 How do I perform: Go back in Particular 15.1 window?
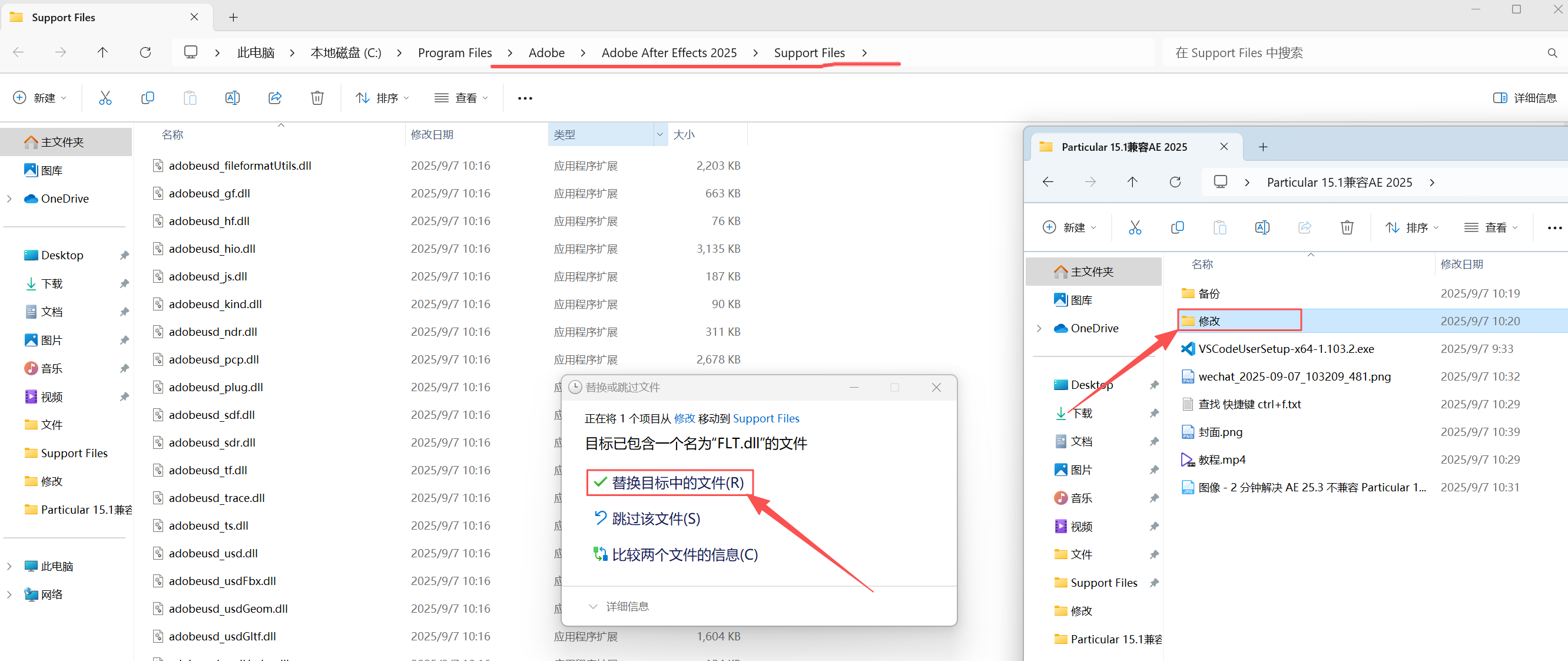(1048, 181)
